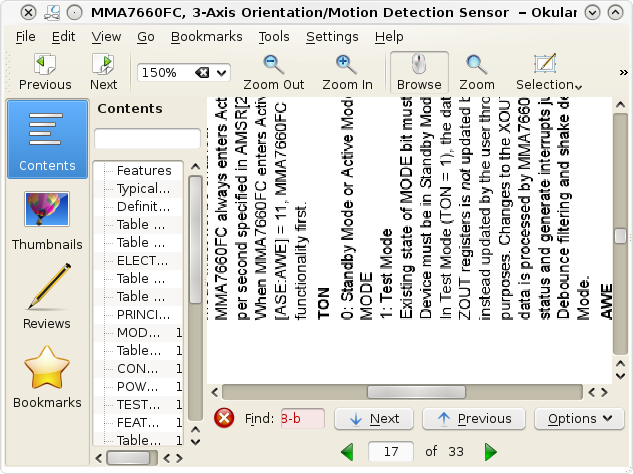Select the MOD... contents entry
The image size is (633, 474).
(138, 332)
